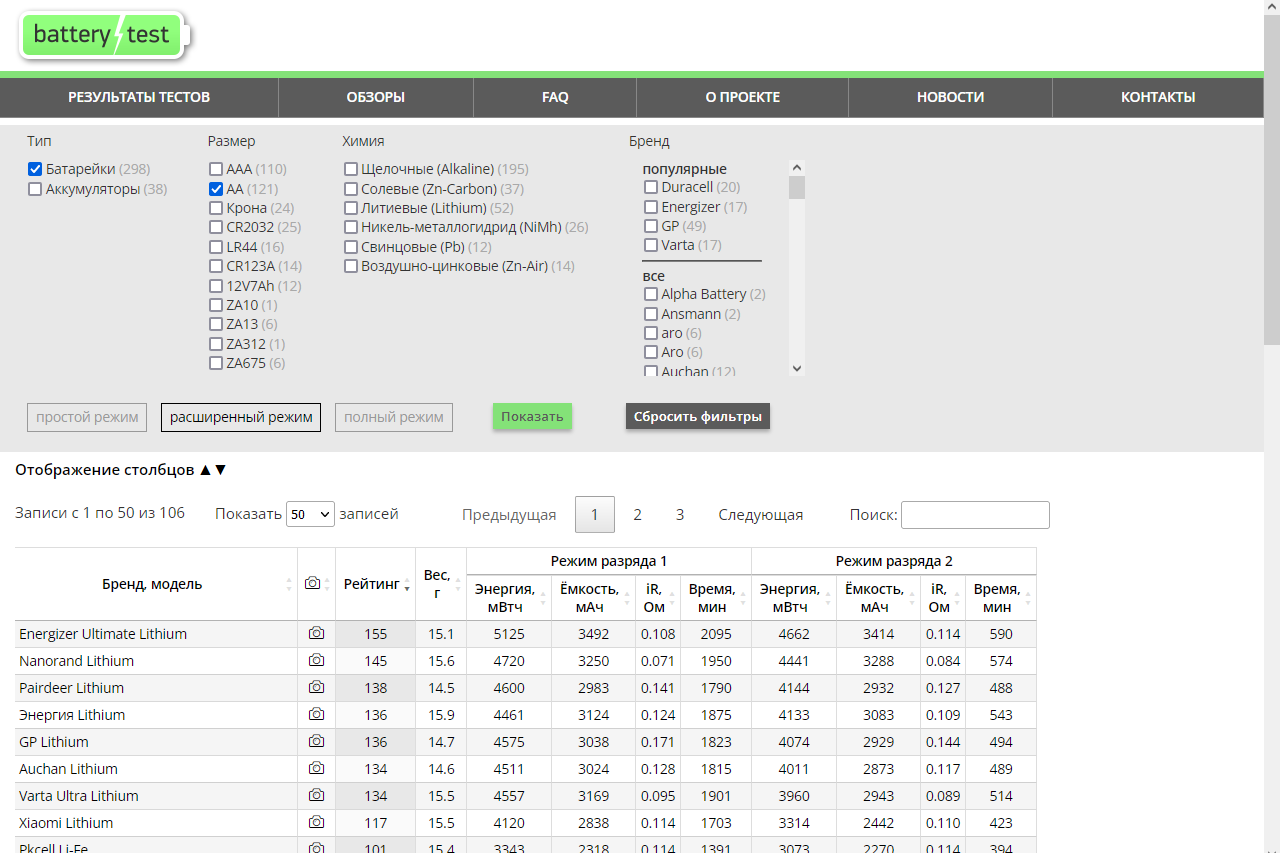Image resolution: width=1280 pixels, height=853 pixels.
Task: Sort by Ёмкость under Режим разряда 1
Action: click(594, 598)
